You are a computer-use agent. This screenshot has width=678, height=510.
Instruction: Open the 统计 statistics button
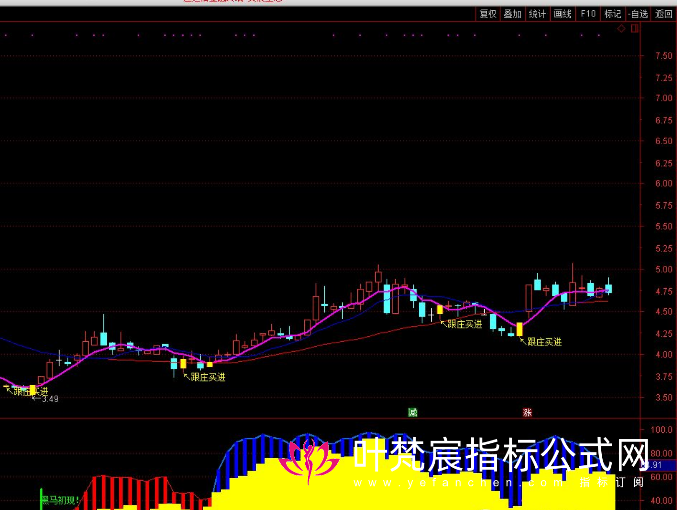(537, 14)
